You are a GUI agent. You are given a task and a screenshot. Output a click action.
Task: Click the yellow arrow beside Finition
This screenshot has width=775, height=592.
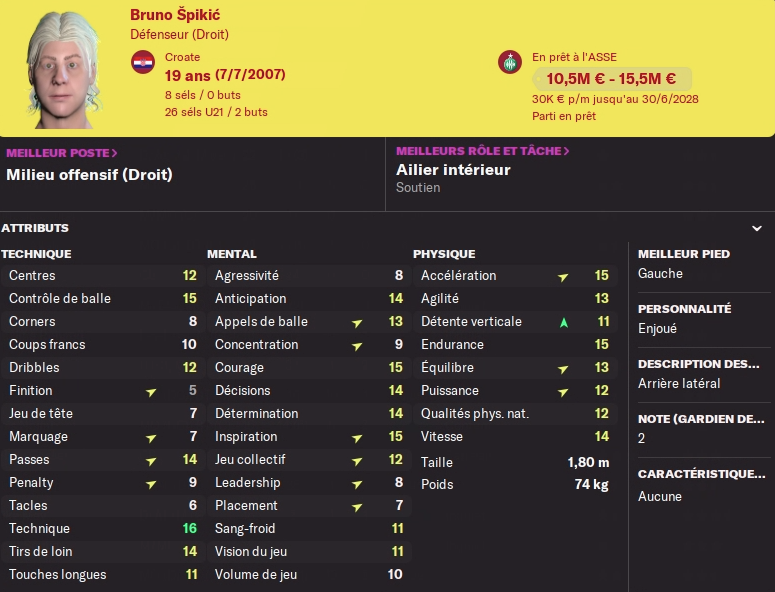click(x=151, y=391)
